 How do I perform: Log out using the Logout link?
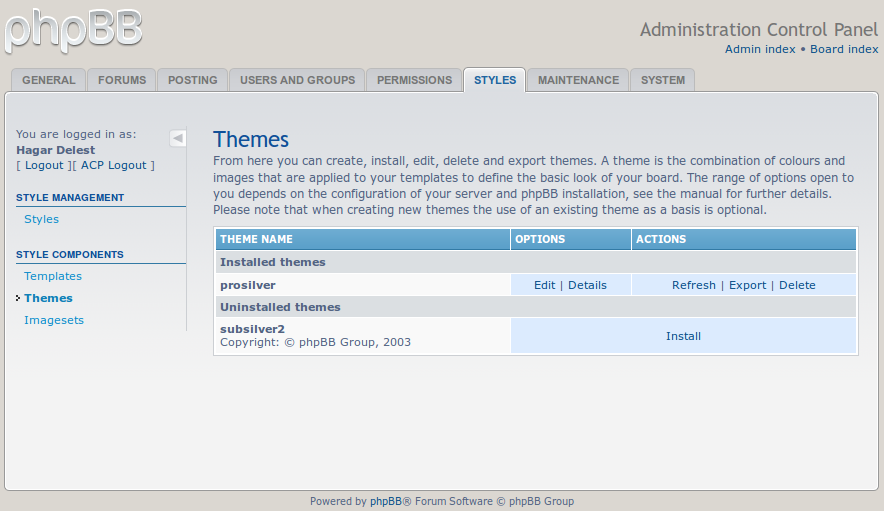point(44,165)
